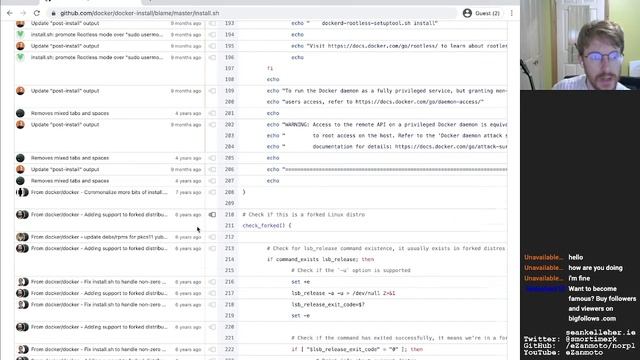View blame prior to change at line 196
The image size is (640, 360).
[212, 58]
